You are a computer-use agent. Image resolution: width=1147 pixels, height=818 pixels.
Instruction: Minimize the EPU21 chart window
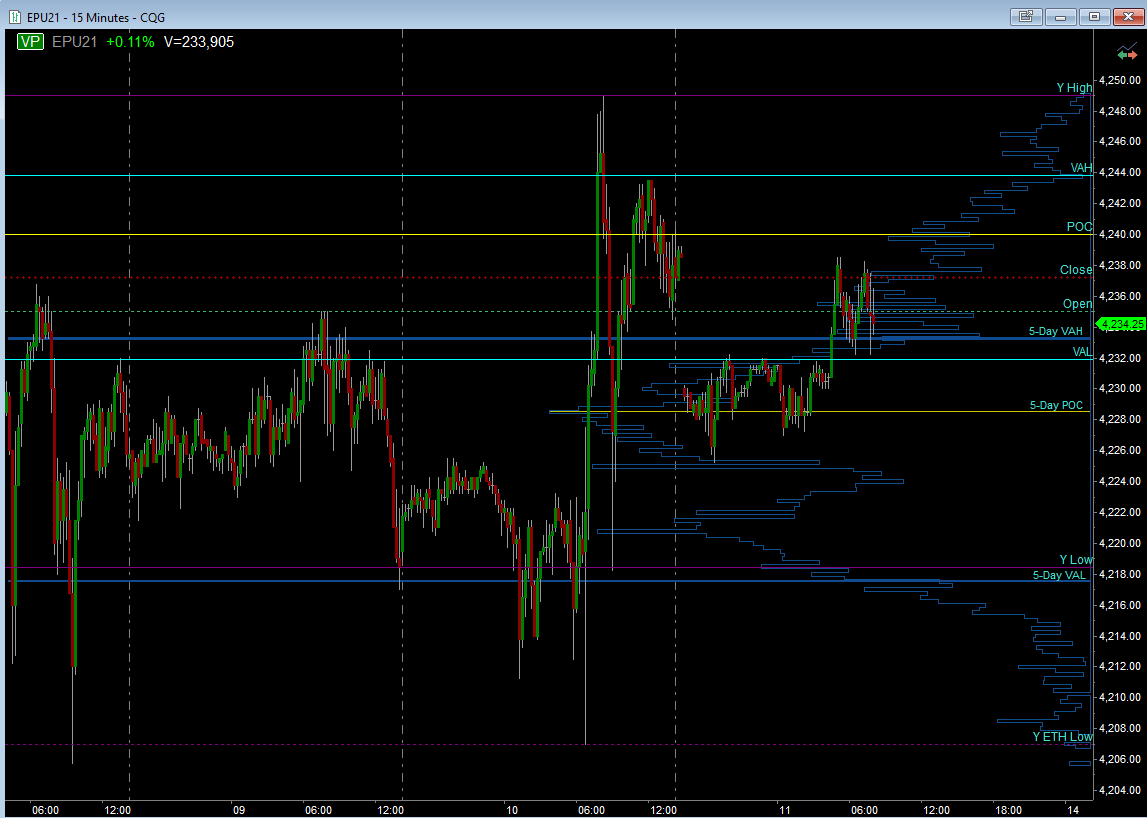pyautogui.click(x=1060, y=16)
